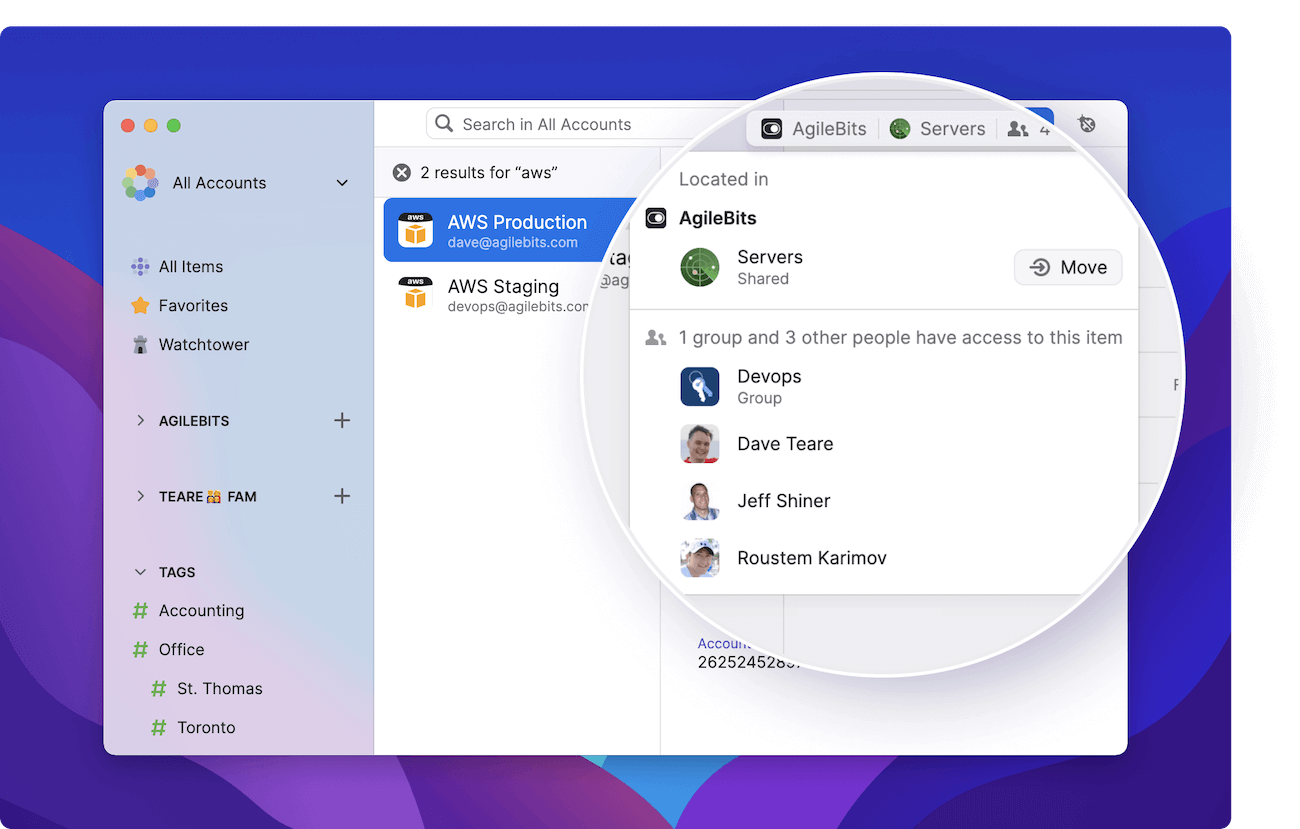The width and height of the screenshot is (1300, 829).
Task: Select the St. Thomas tag
Action: coord(220,689)
